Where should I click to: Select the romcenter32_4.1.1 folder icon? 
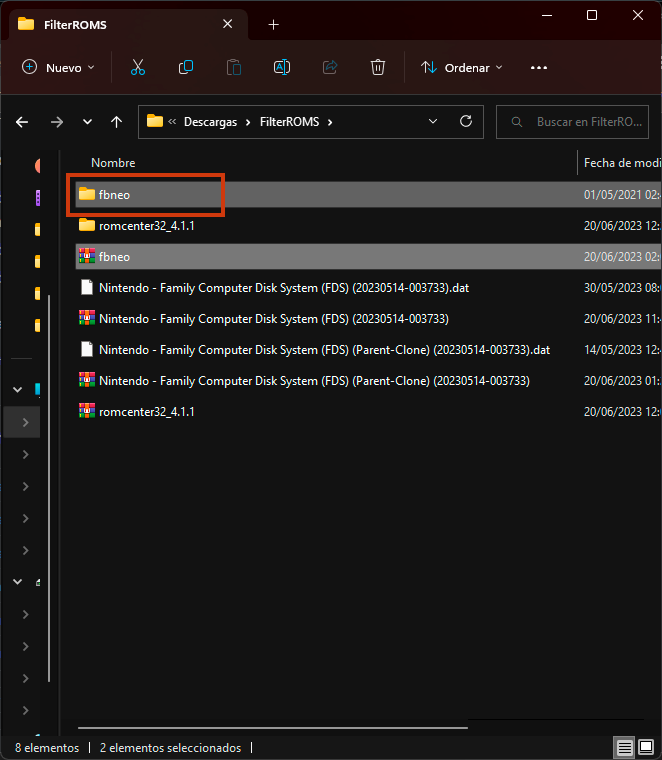pos(87,225)
